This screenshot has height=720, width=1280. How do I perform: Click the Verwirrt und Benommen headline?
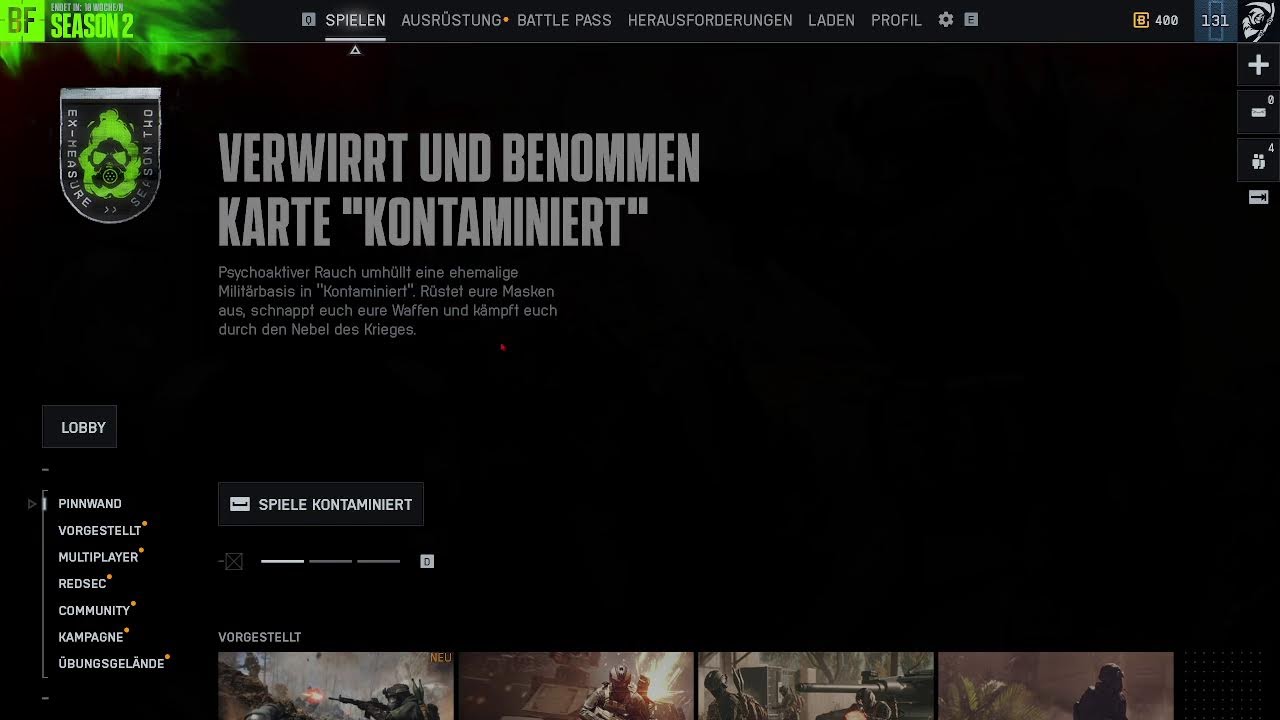tap(459, 189)
